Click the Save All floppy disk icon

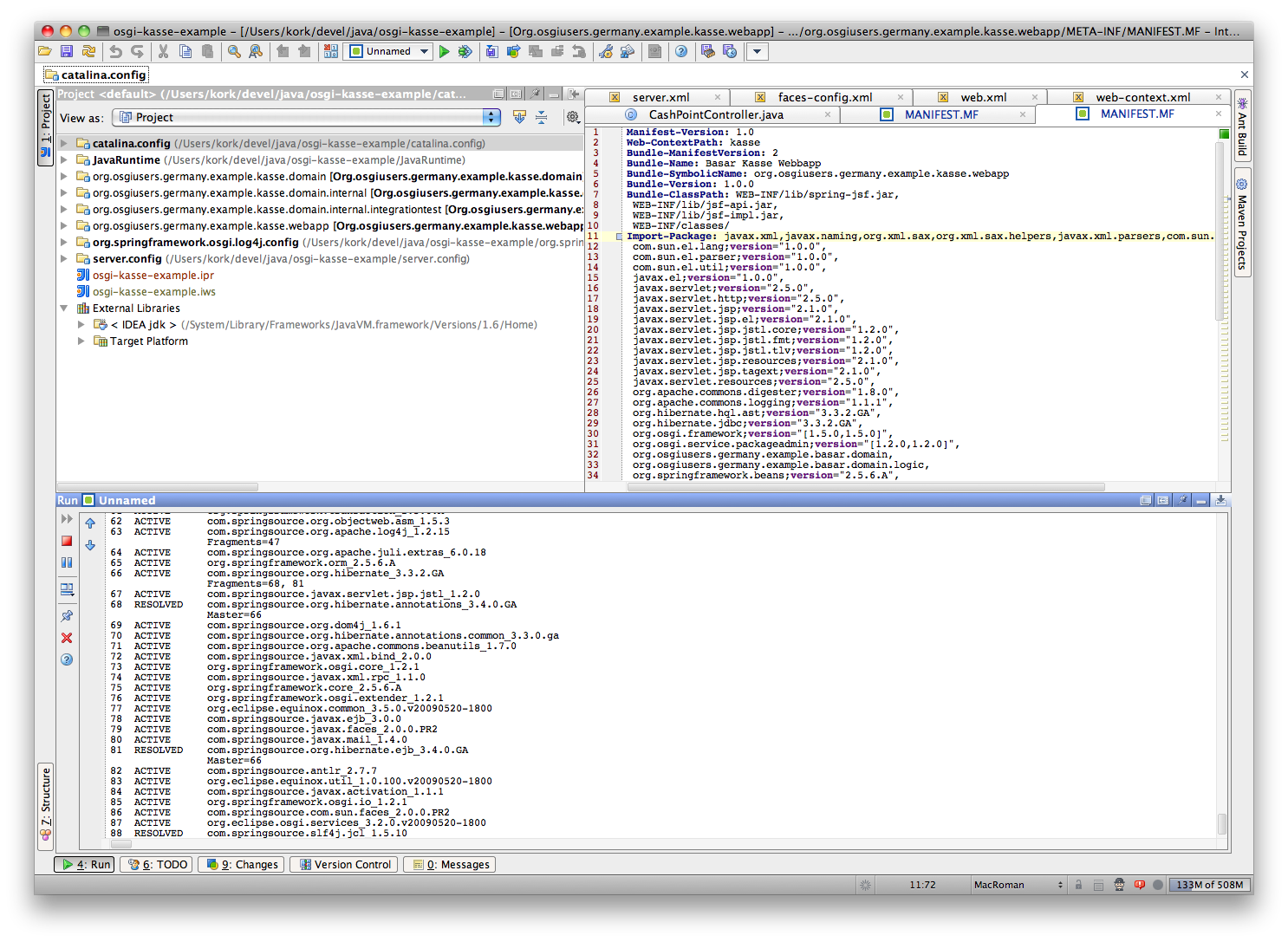(x=67, y=52)
